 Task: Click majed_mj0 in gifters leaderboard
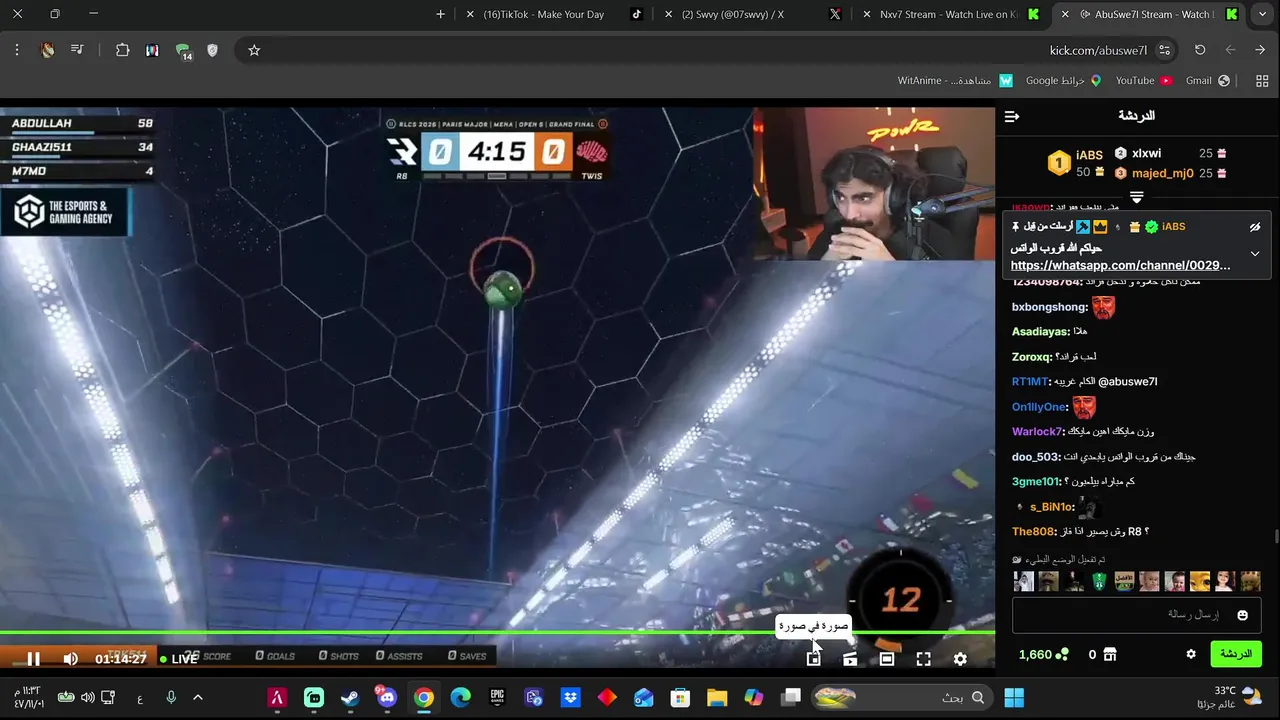[1162, 173]
